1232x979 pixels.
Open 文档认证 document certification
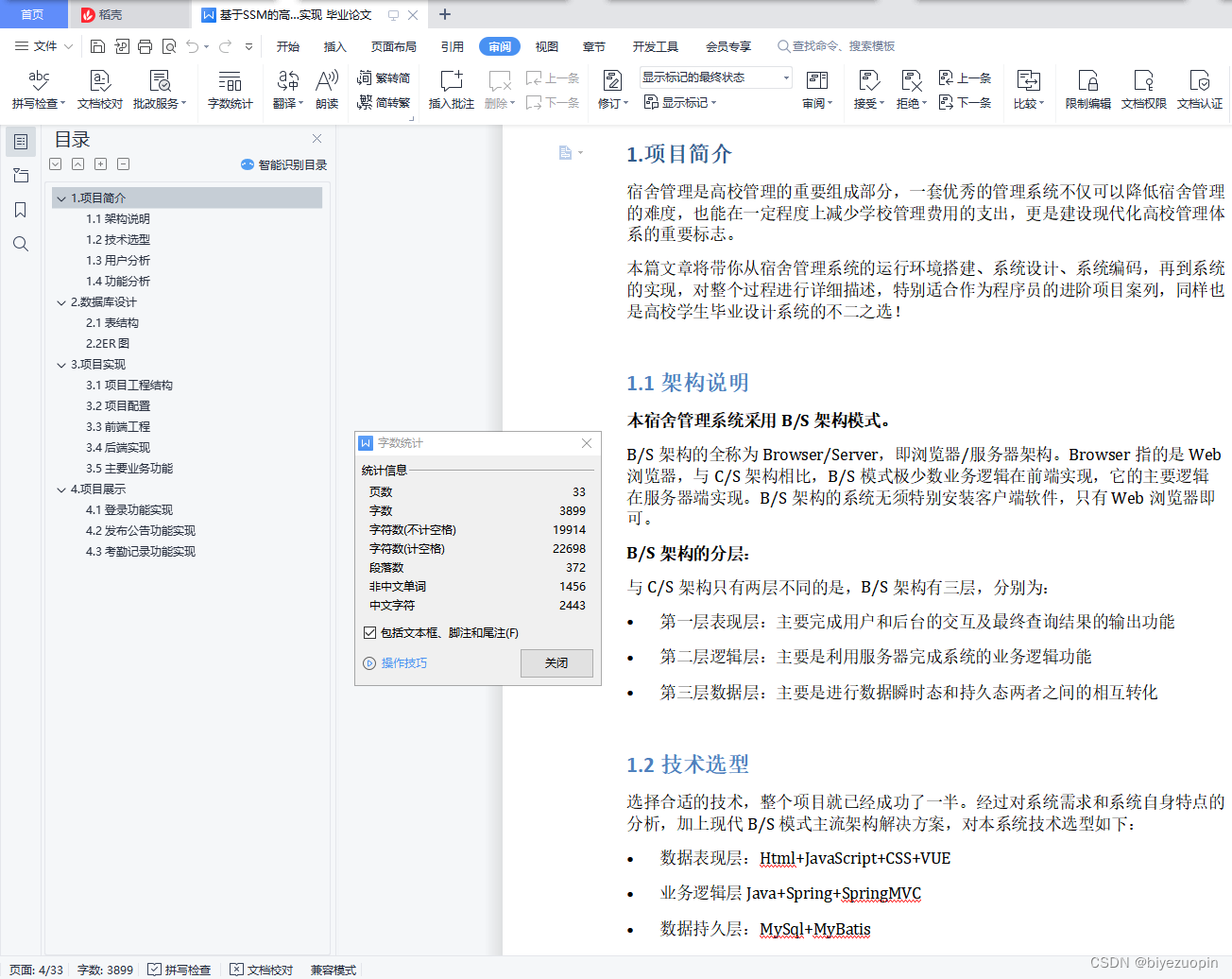coord(1200,90)
